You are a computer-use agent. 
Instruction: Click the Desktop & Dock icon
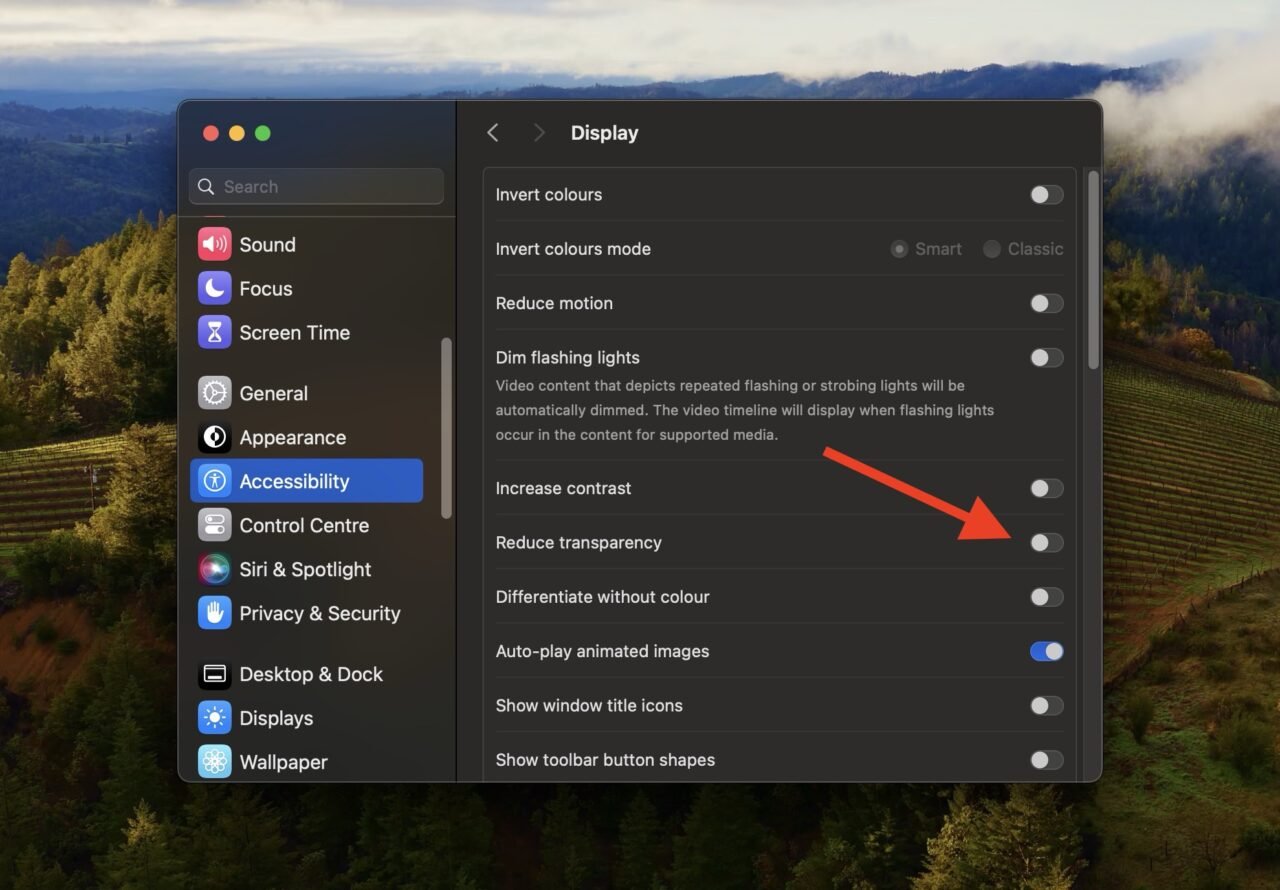tap(214, 674)
